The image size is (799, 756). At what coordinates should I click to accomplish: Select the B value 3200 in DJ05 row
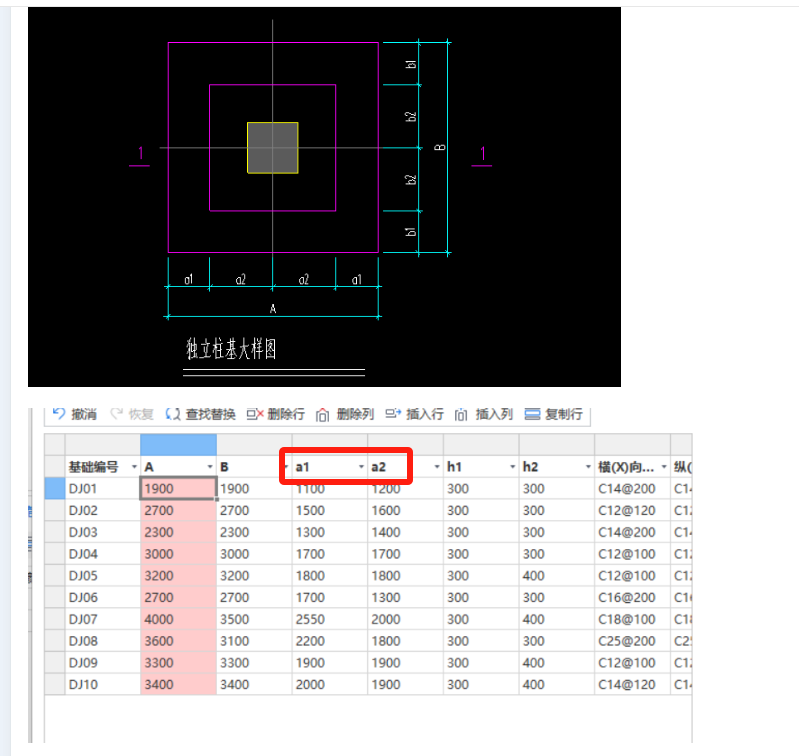click(254, 576)
